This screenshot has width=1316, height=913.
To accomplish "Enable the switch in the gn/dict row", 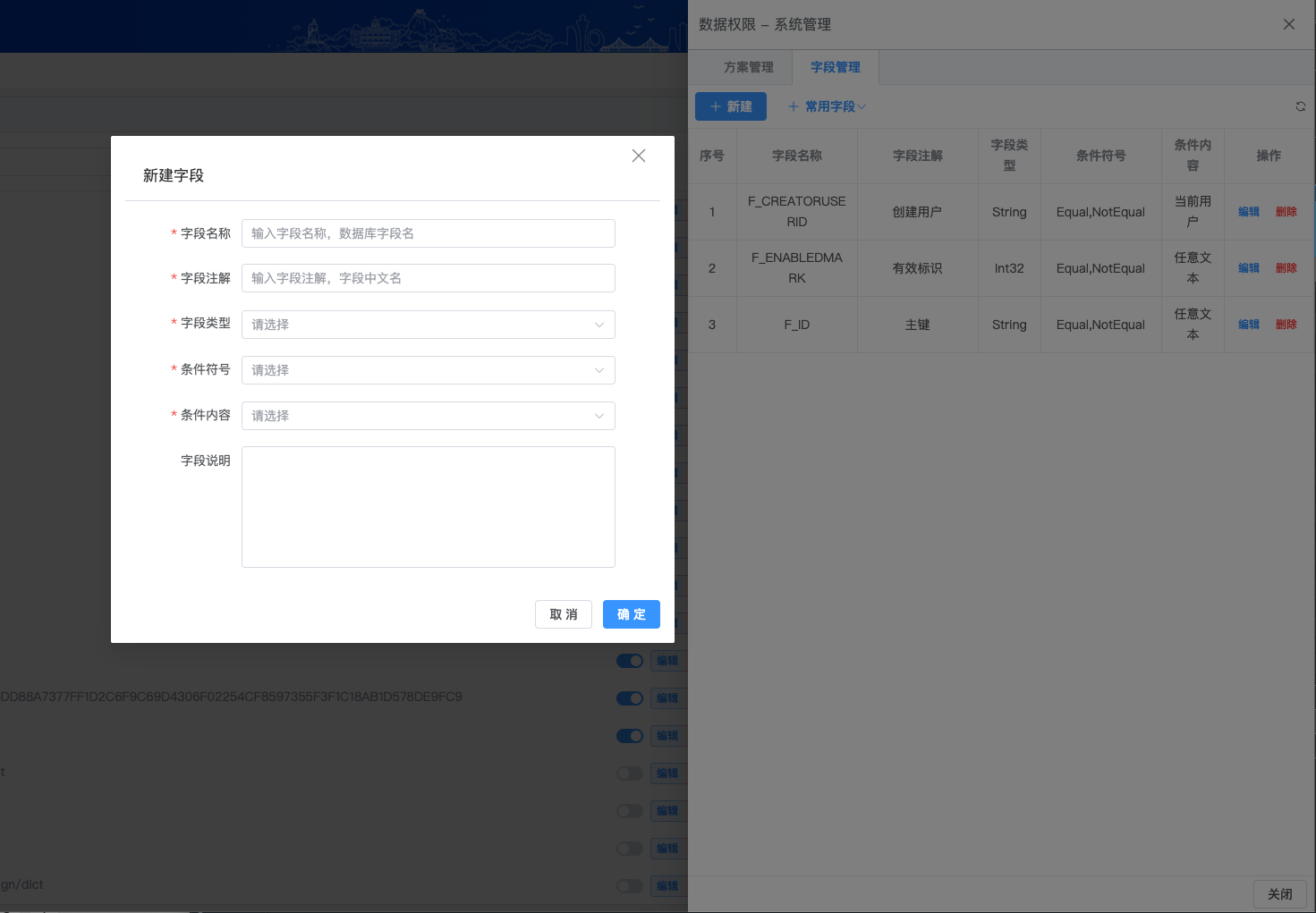I will pos(629,886).
